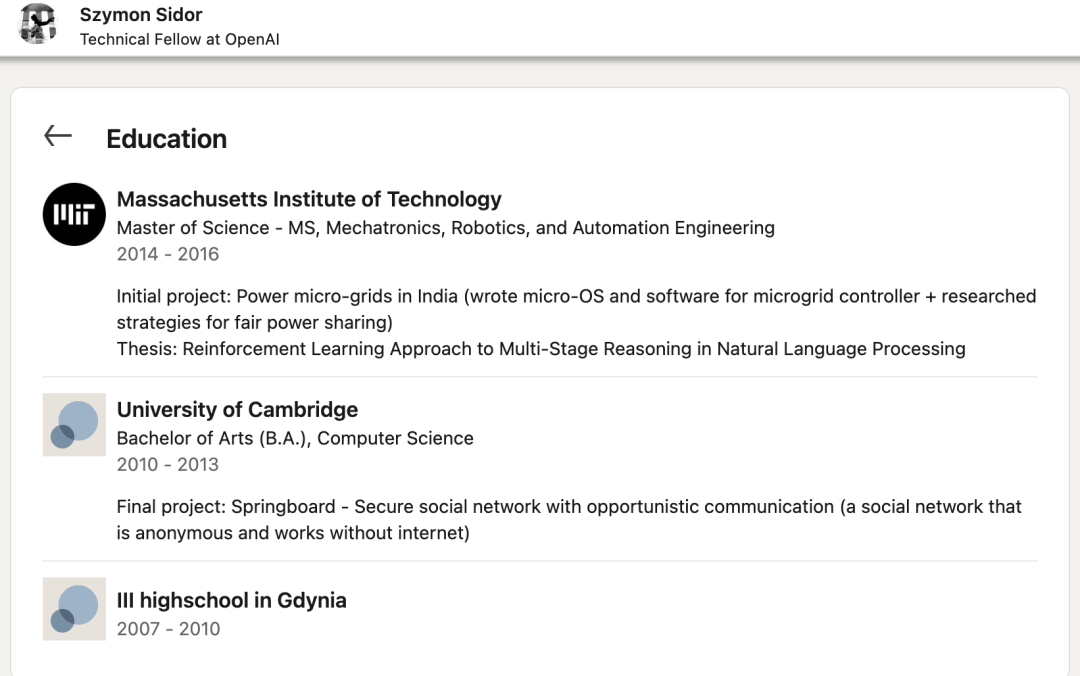Open the Massachusetts Institute of Technology title
Image resolution: width=1080 pixels, height=676 pixels.
click(309, 199)
